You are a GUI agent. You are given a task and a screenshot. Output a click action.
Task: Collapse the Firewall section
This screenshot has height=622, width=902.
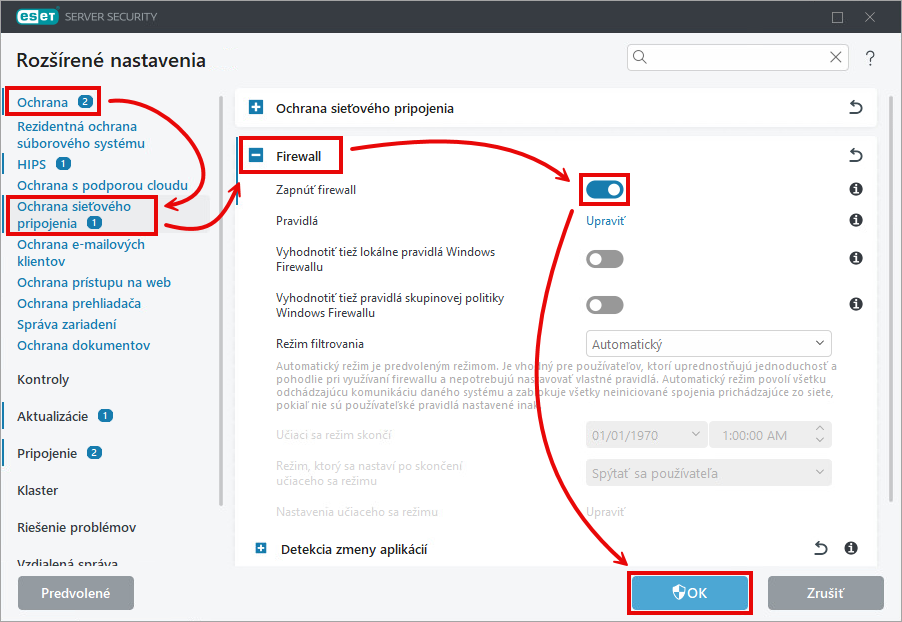point(256,156)
